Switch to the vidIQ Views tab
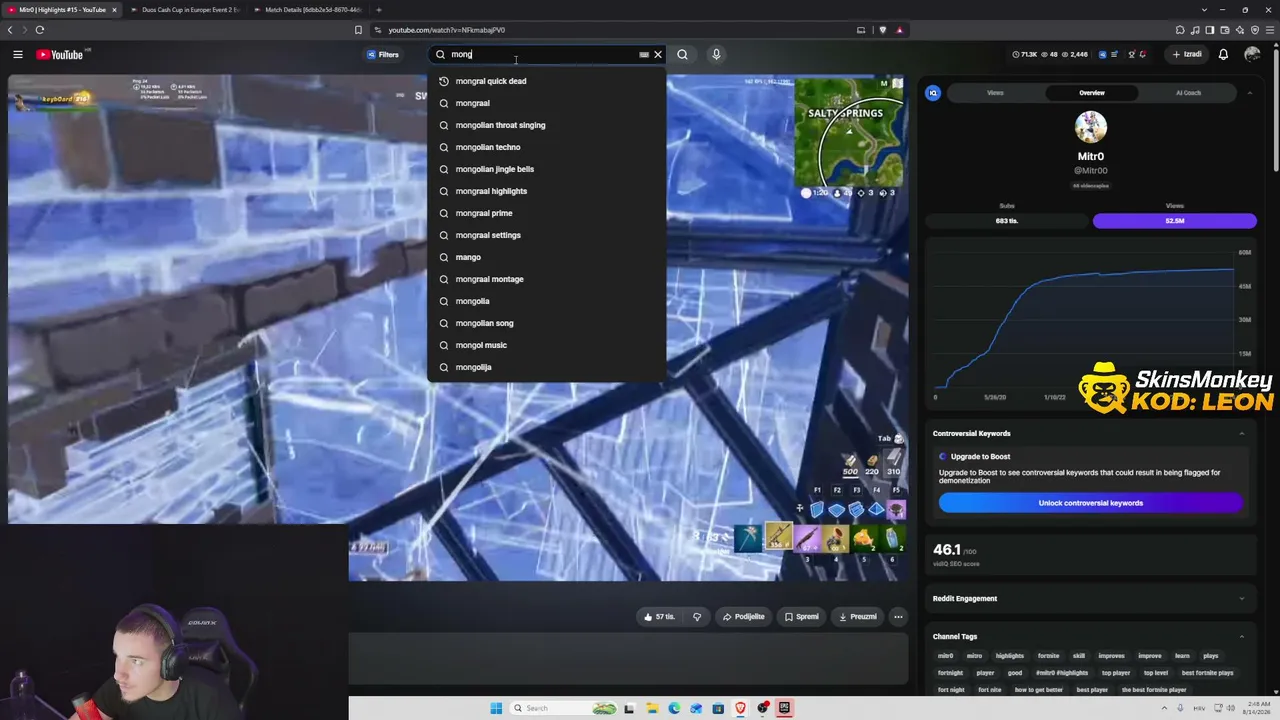The image size is (1280, 720). pyautogui.click(x=995, y=93)
